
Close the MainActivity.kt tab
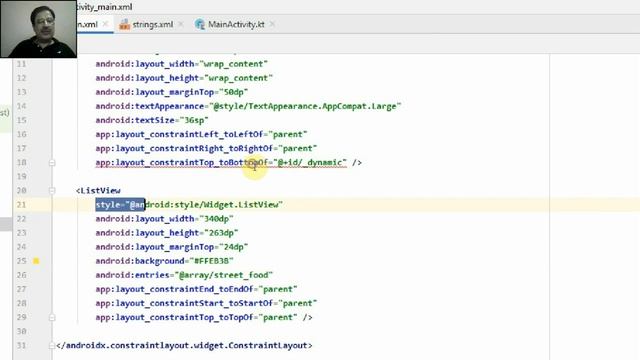(x=272, y=24)
